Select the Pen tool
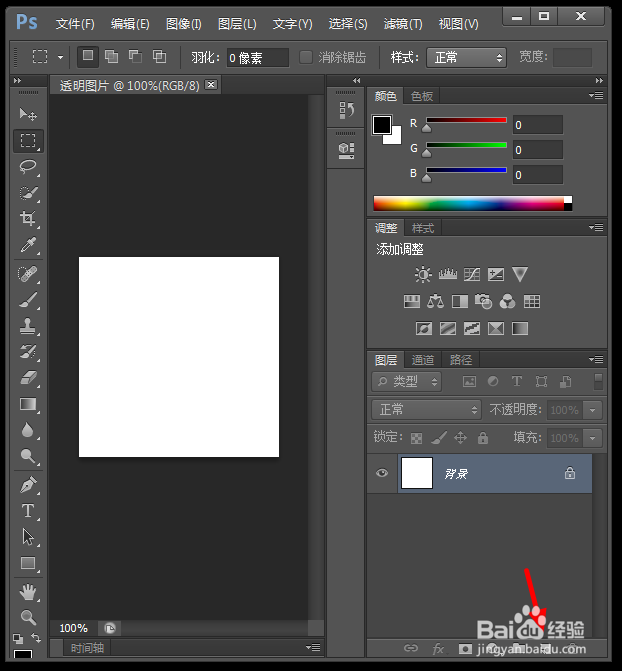This screenshot has height=671, width=622. pyautogui.click(x=28, y=485)
